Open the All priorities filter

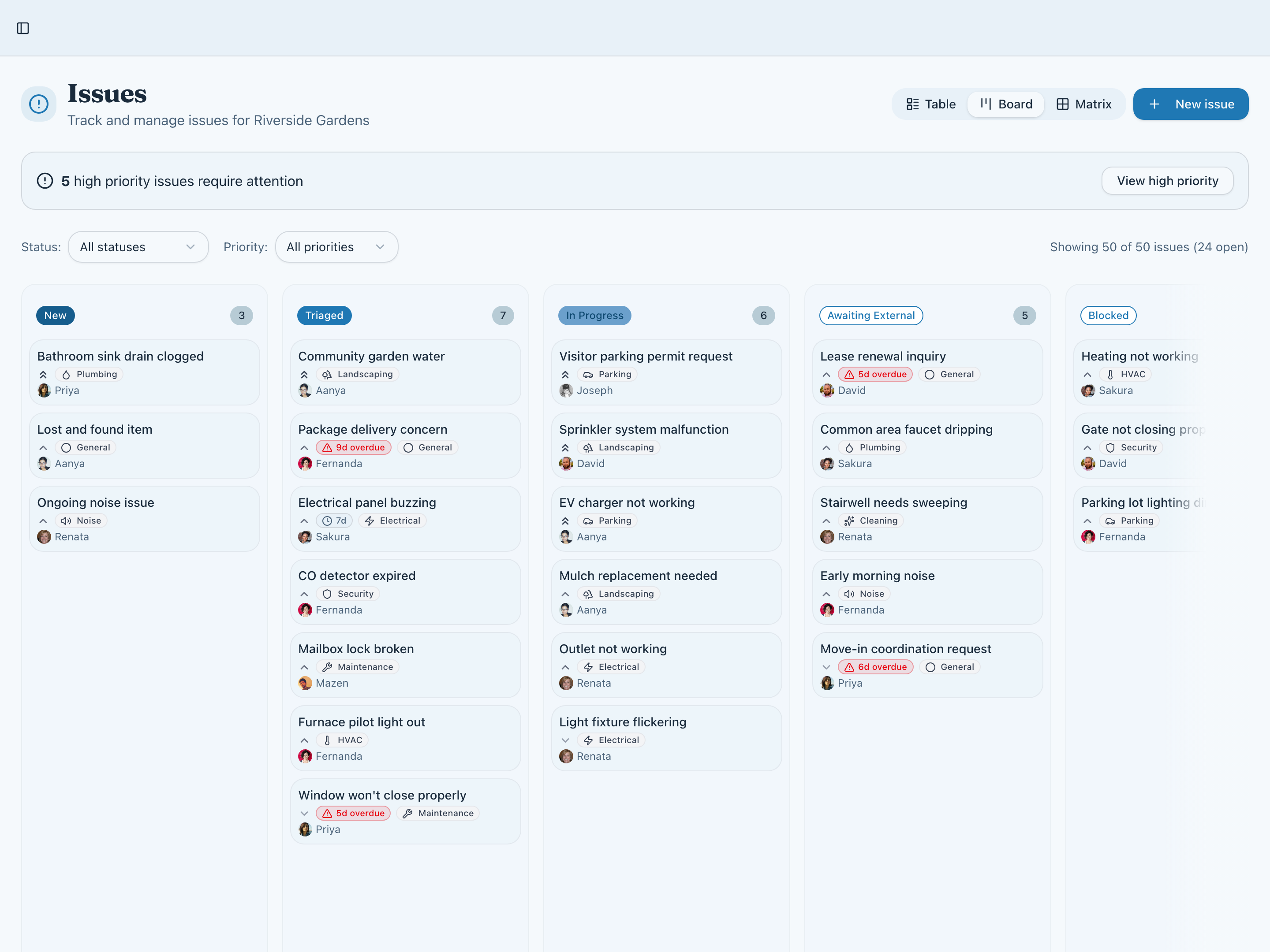(x=336, y=247)
